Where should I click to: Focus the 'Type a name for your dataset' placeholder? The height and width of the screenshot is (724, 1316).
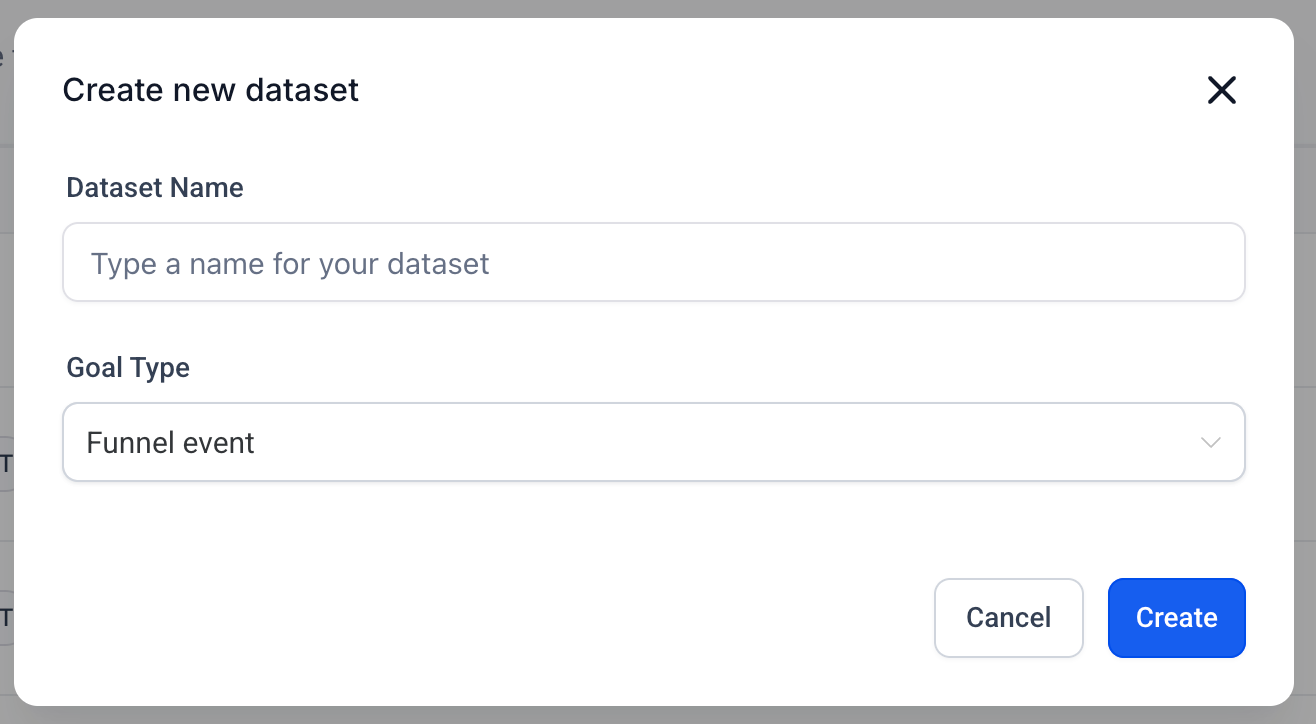[290, 264]
